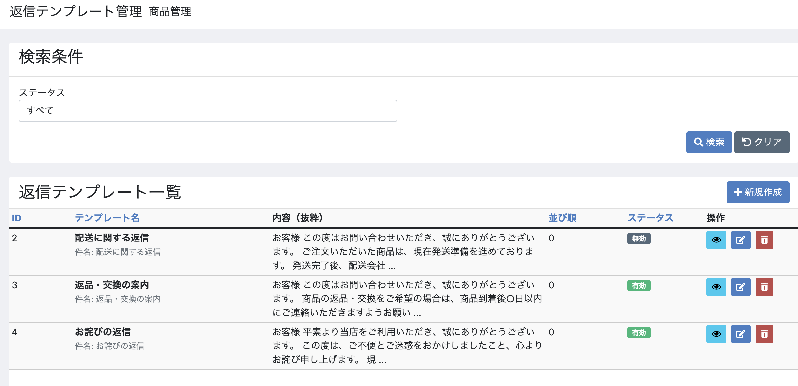Sort by the ID column header

16,218
